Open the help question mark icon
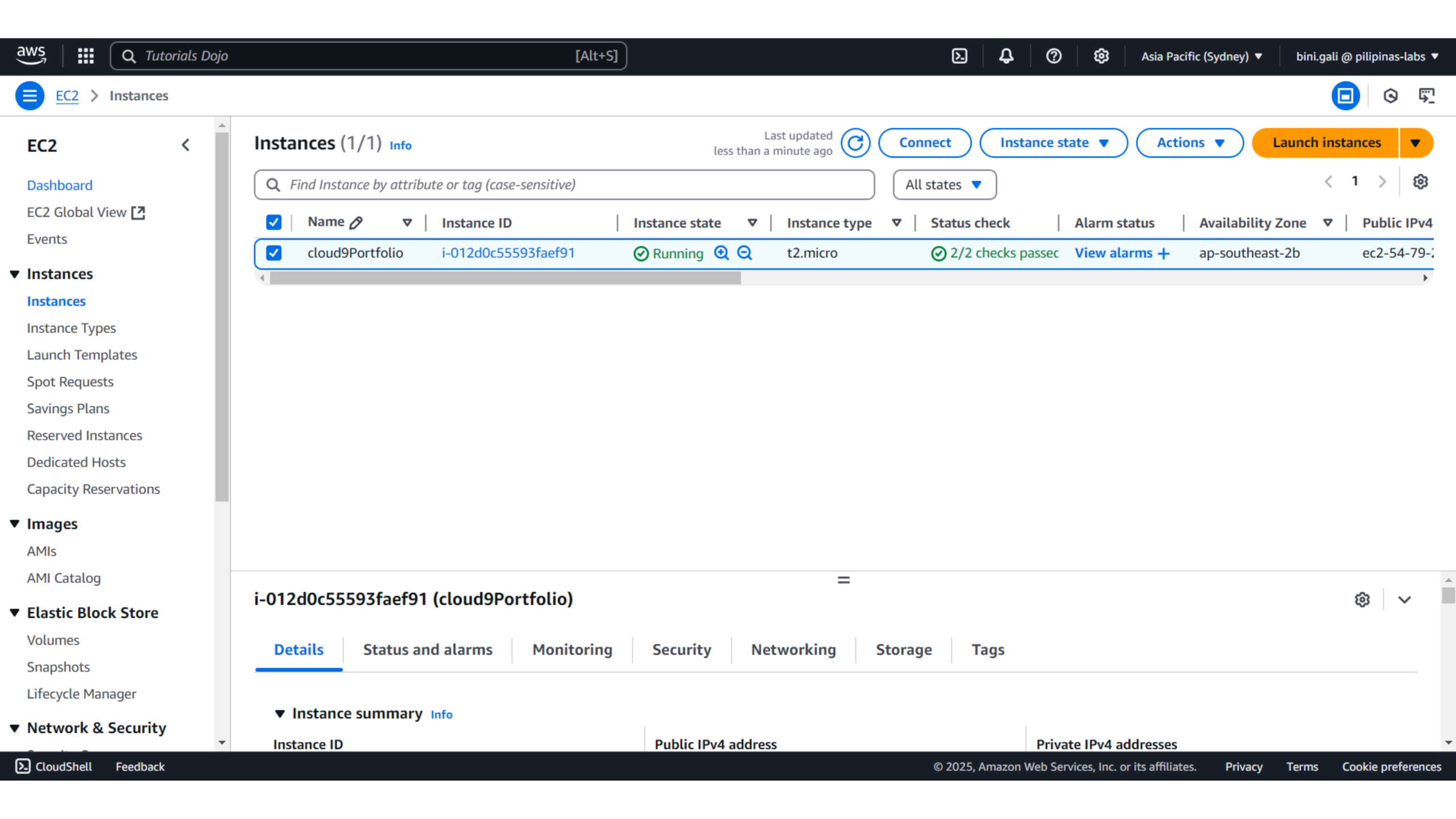This screenshot has height=819, width=1456. click(x=1053, y=56)
